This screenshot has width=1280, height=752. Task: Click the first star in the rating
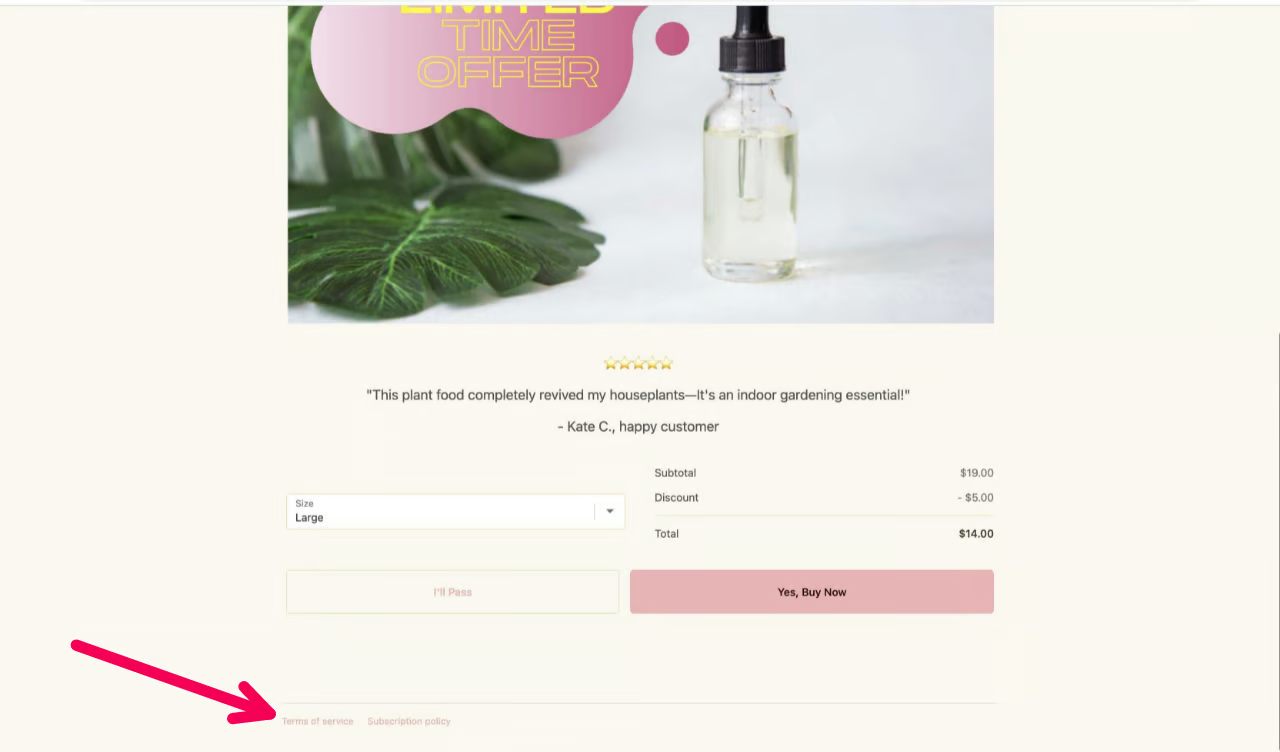coord(611,364)
